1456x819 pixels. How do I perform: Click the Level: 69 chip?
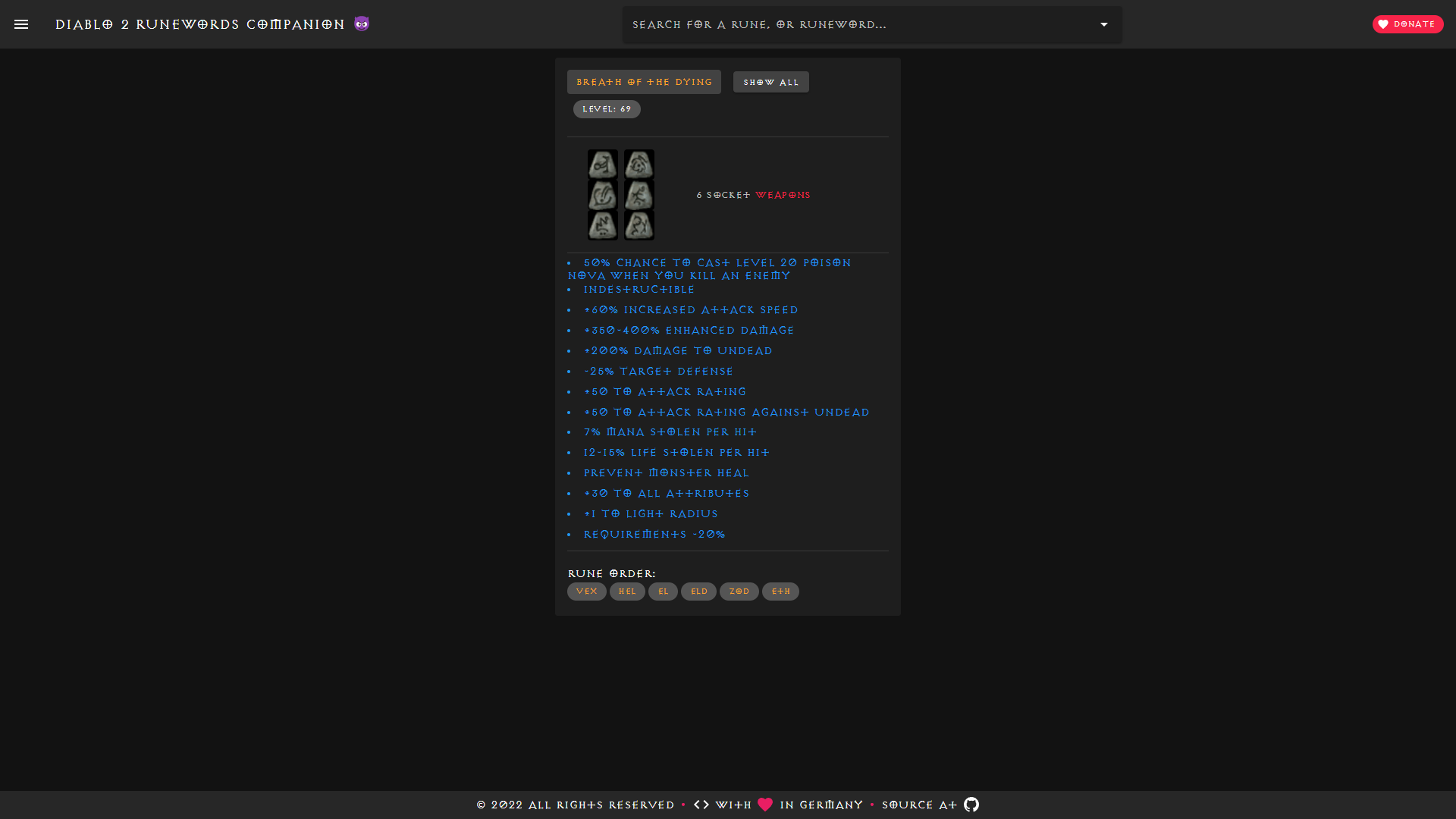607,109
